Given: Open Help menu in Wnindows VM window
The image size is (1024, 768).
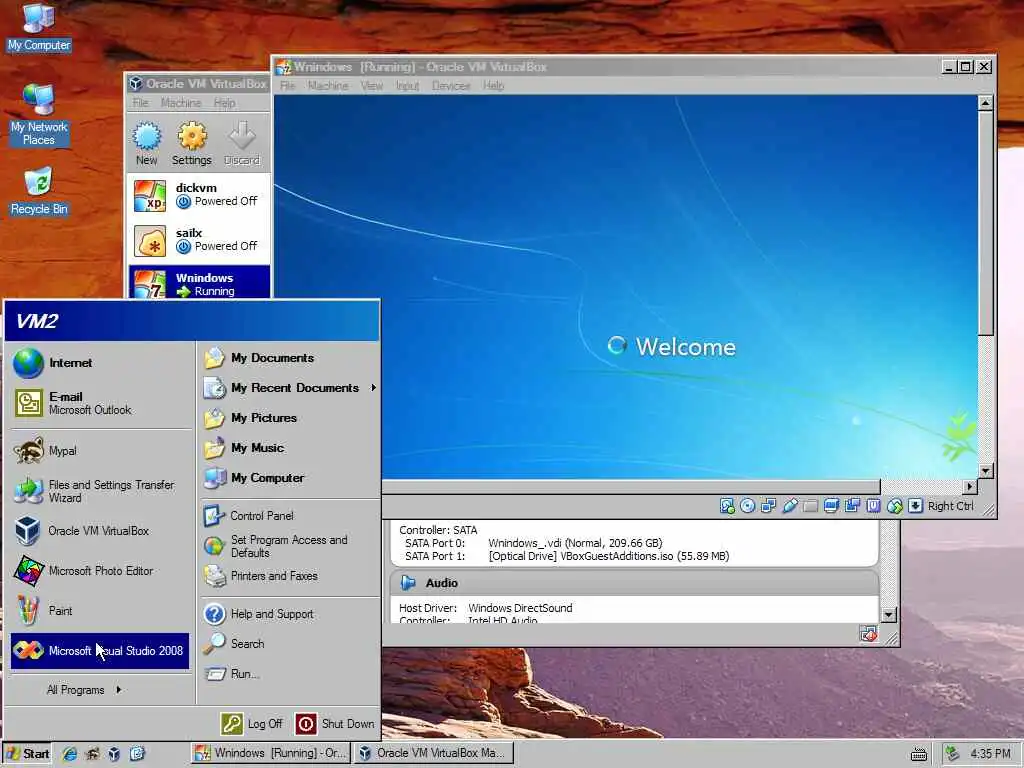Looking at the screenshot, I should (x=494, y=86).
